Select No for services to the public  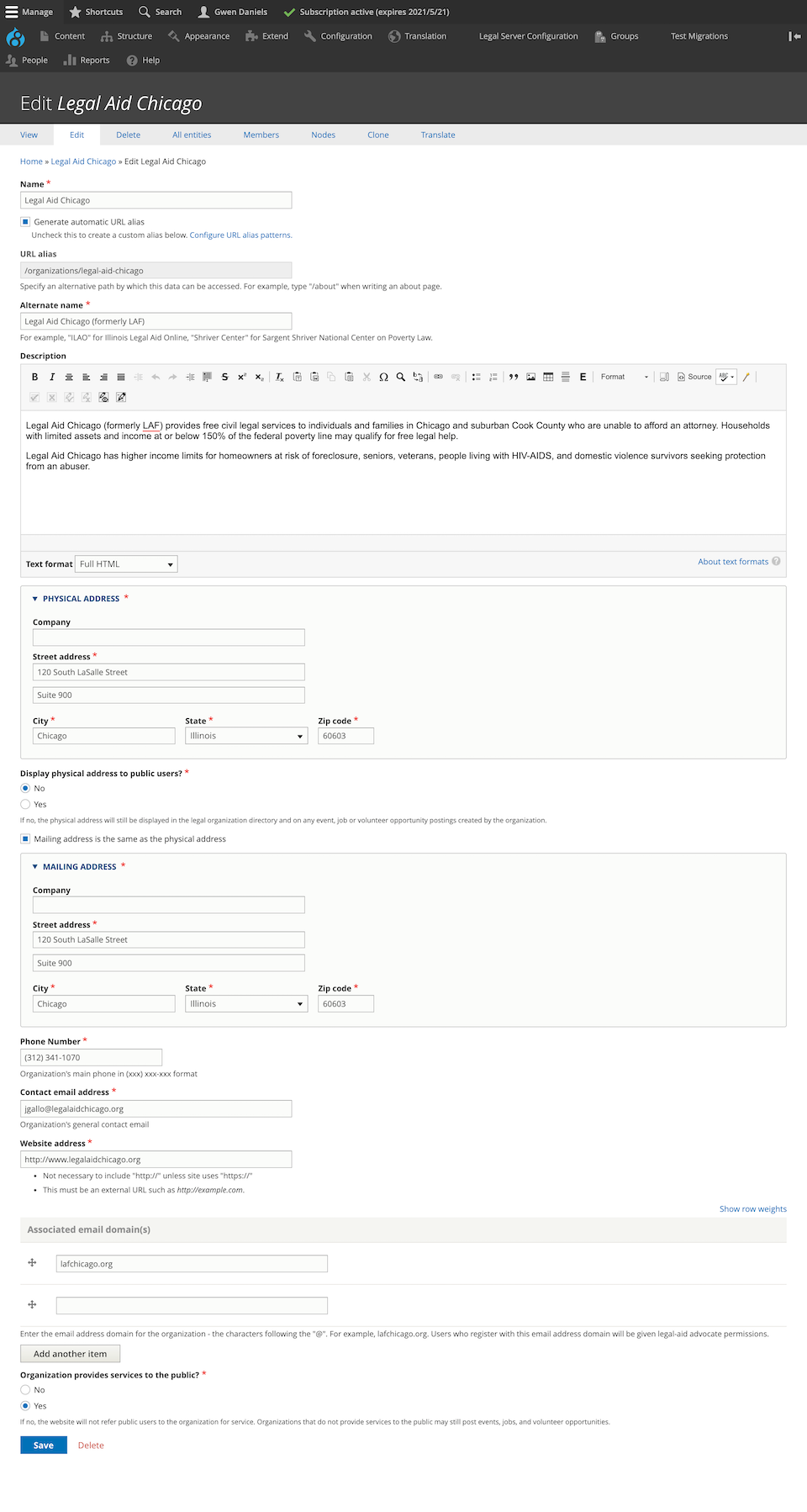25,1389
